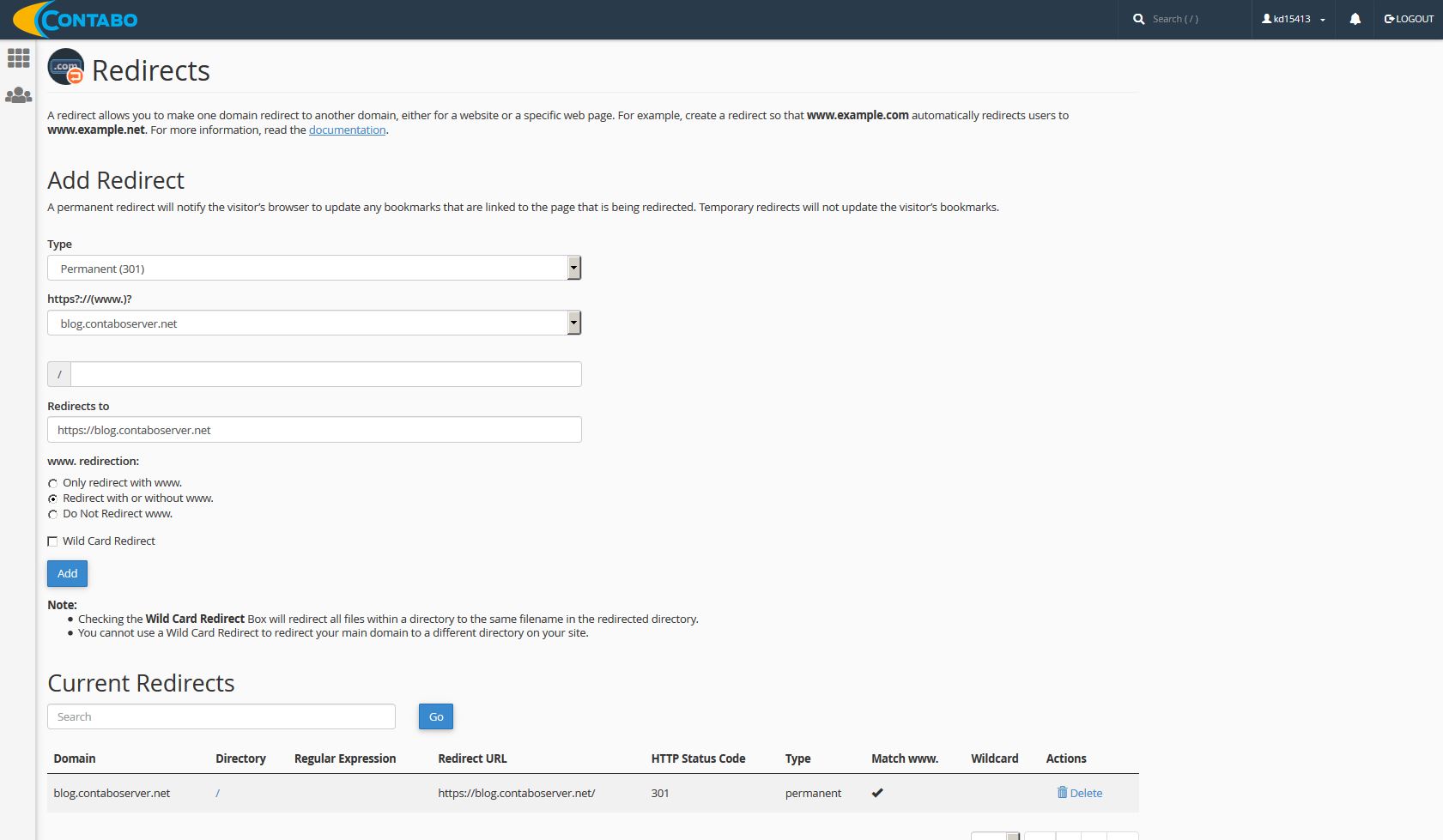Viewport: 1443px width, 840px height.
Task: Click the Current Redirects search field
Action: point(221,716)
